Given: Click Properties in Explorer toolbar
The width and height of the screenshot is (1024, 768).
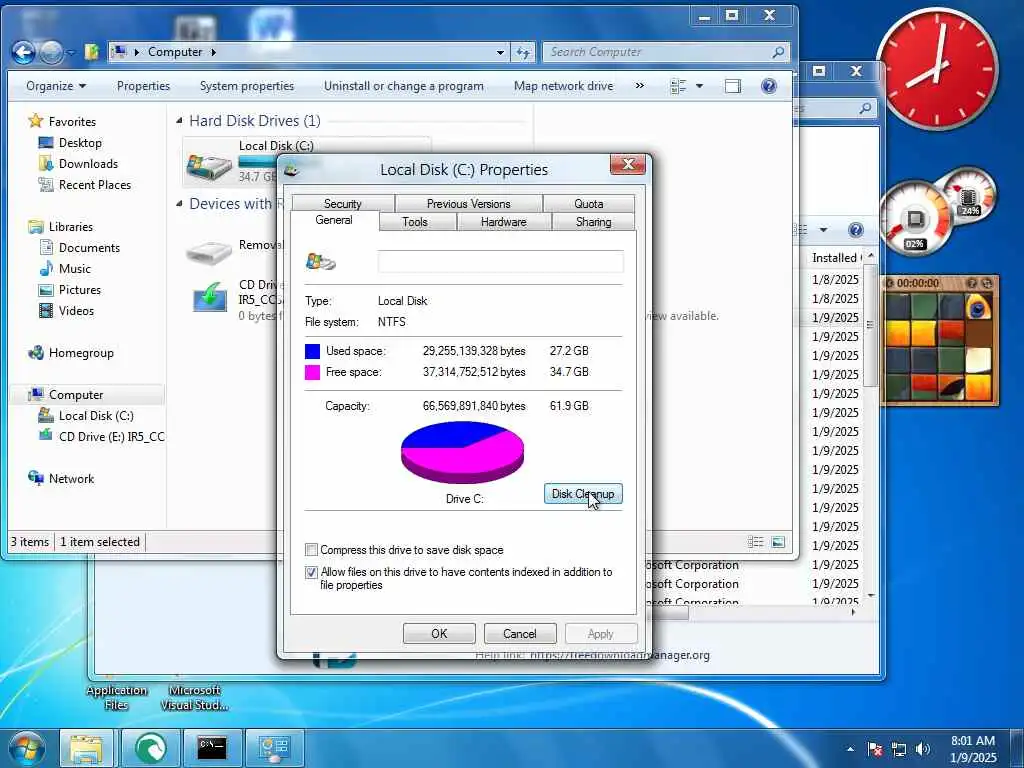Looking at the screenshot, I should [143, 86].
